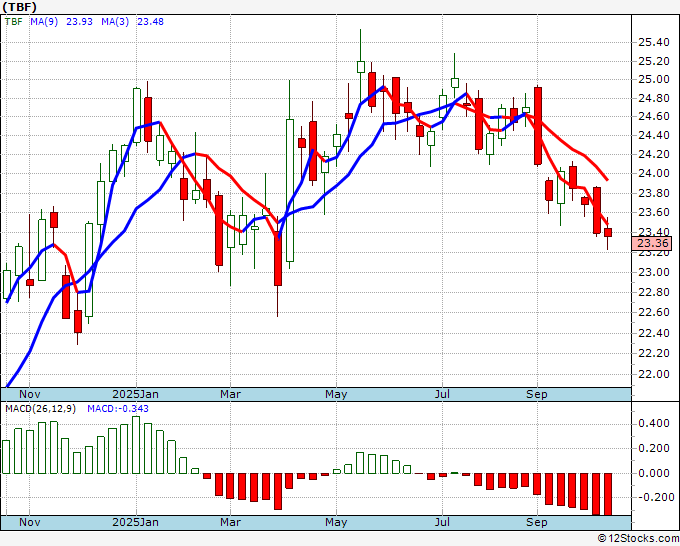The width and height of the screenshot is (680, 546).
Task: Click the Jul marker on price timeline
Action: 442,394
